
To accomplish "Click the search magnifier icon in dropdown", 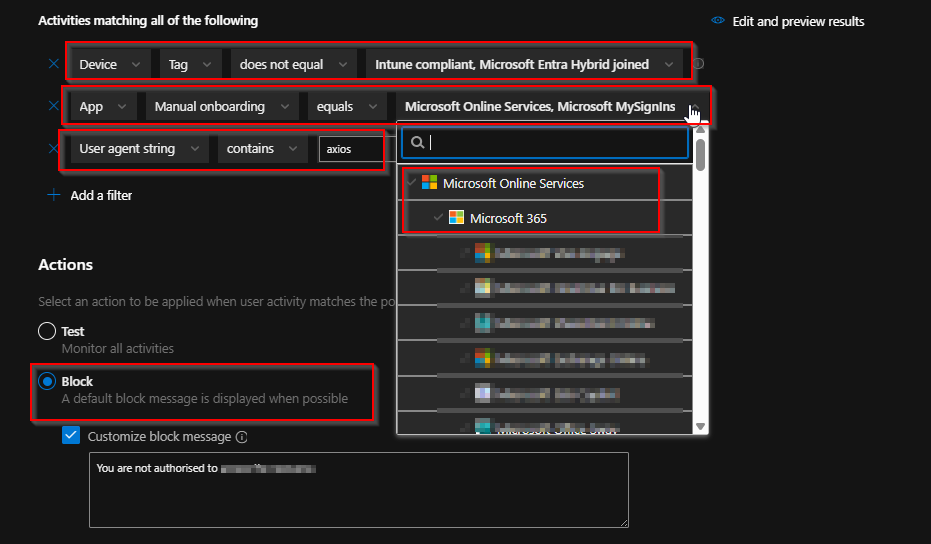I will click(418, 143).
